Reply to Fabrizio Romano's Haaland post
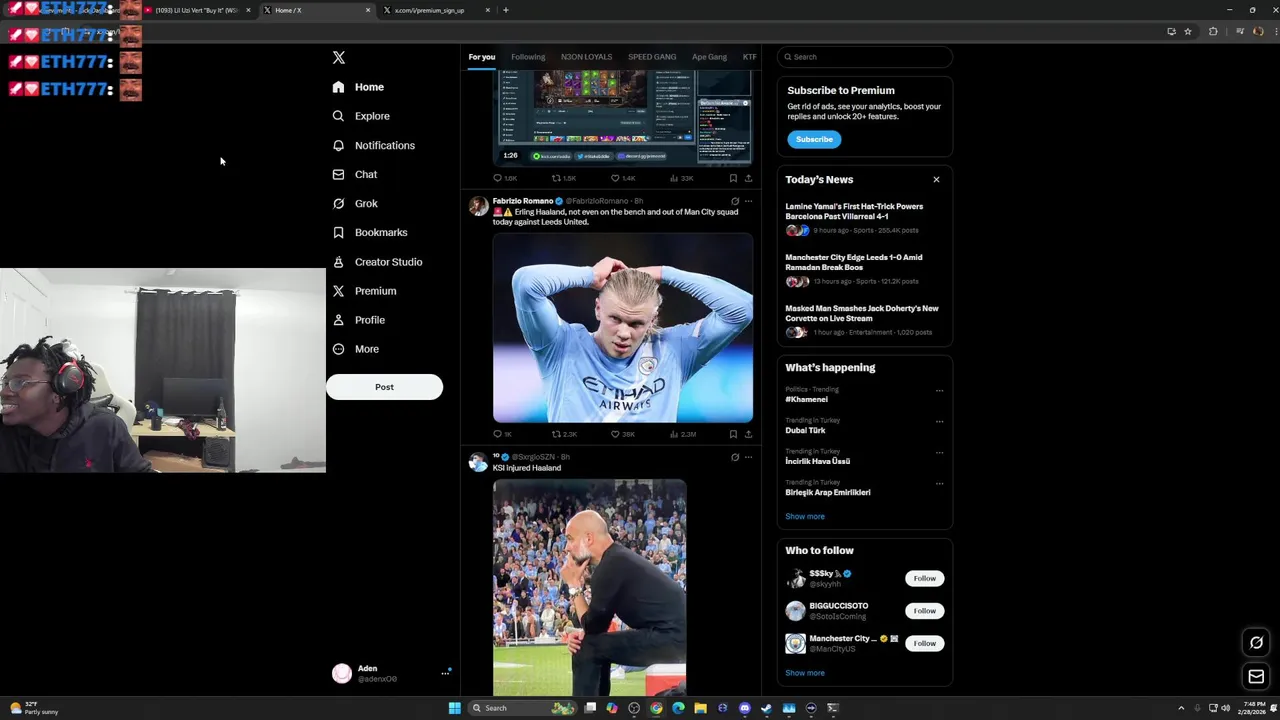This screenshot has height=720, width=1280. click(502, 434)
